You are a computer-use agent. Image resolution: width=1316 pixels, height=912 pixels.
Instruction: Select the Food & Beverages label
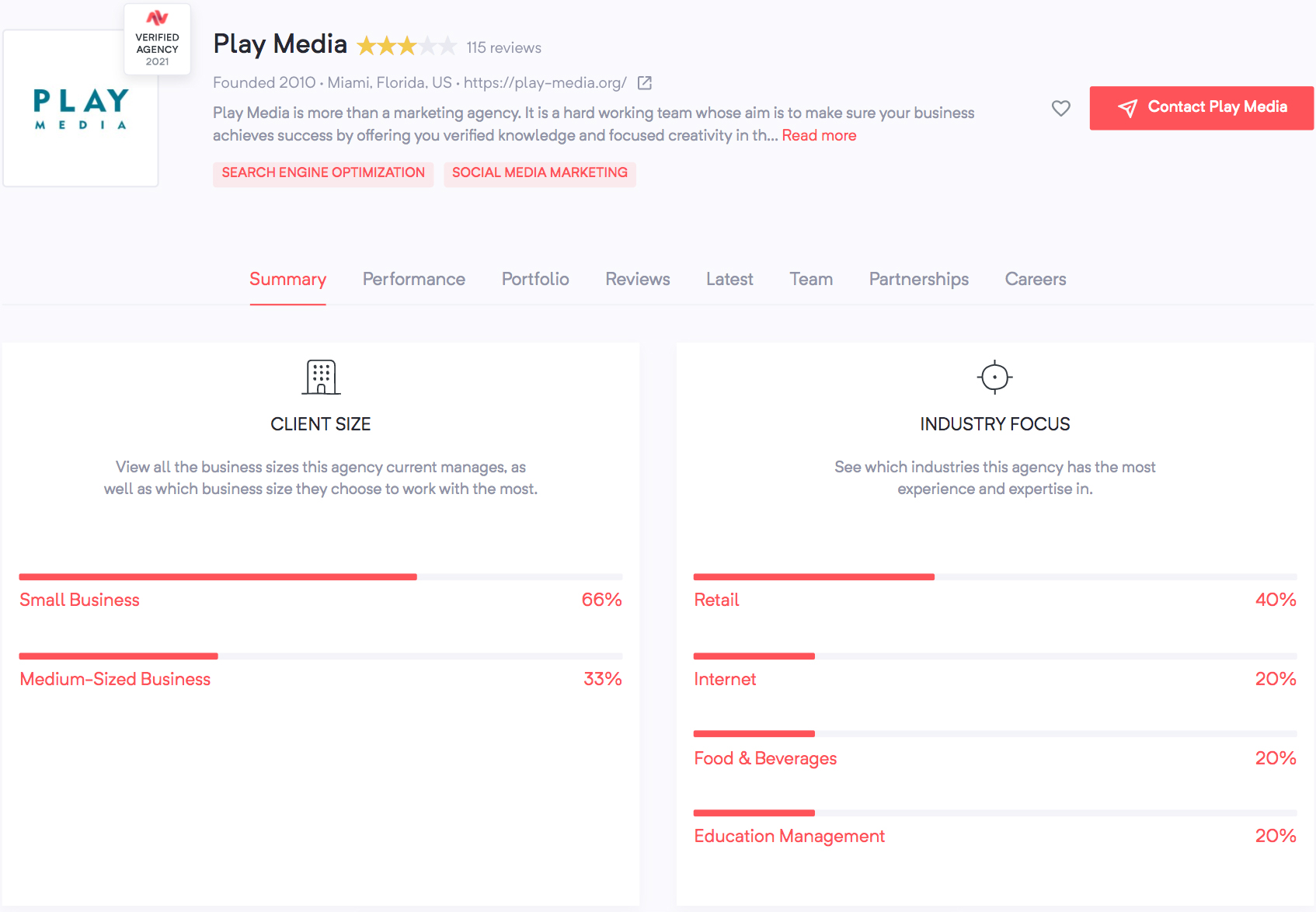765,758
